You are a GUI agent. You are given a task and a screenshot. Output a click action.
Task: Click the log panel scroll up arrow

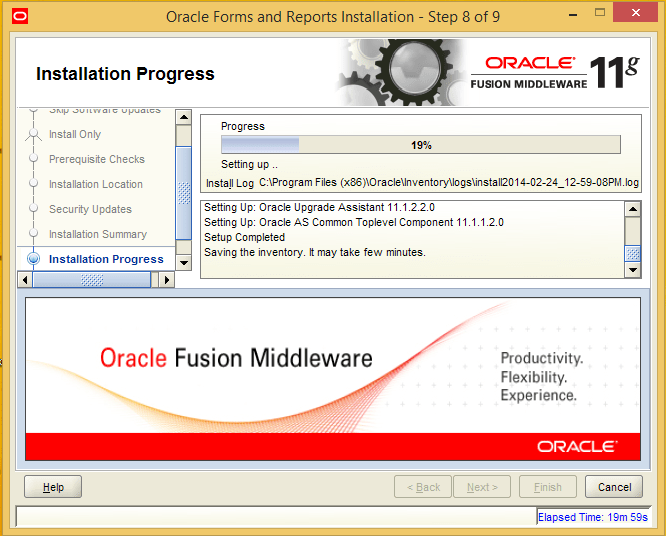pyautogui.click(x=633, y=209)
